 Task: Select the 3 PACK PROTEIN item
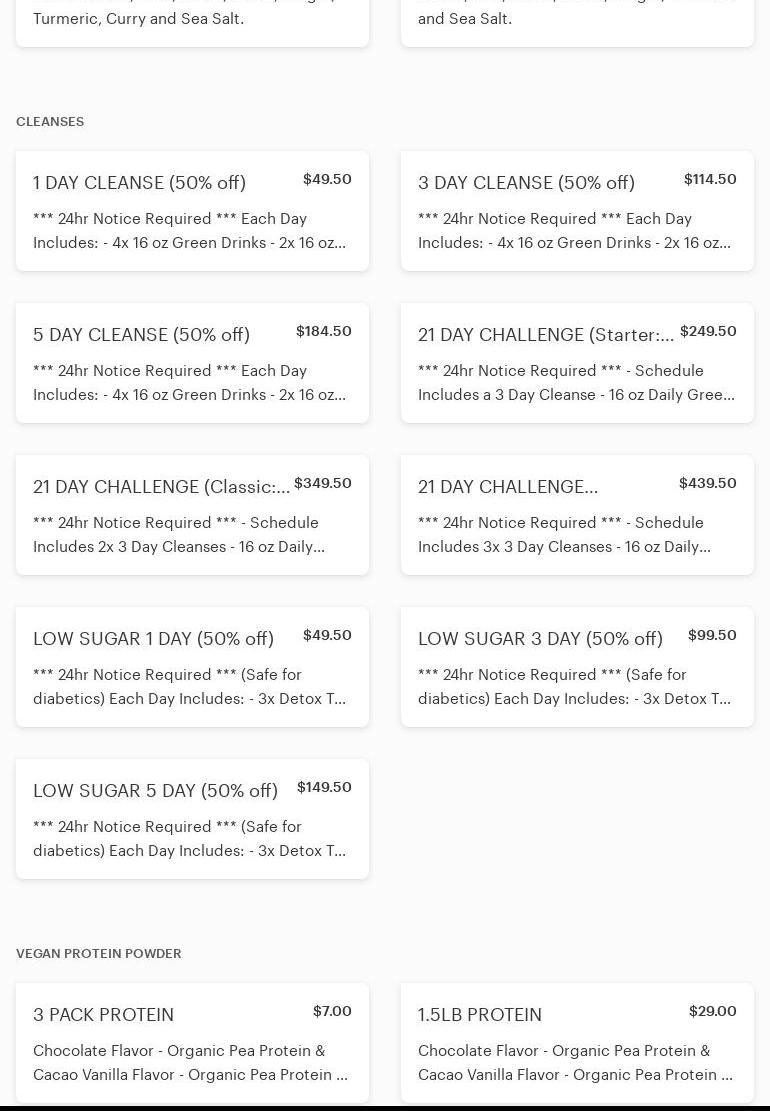(192, 1043)
